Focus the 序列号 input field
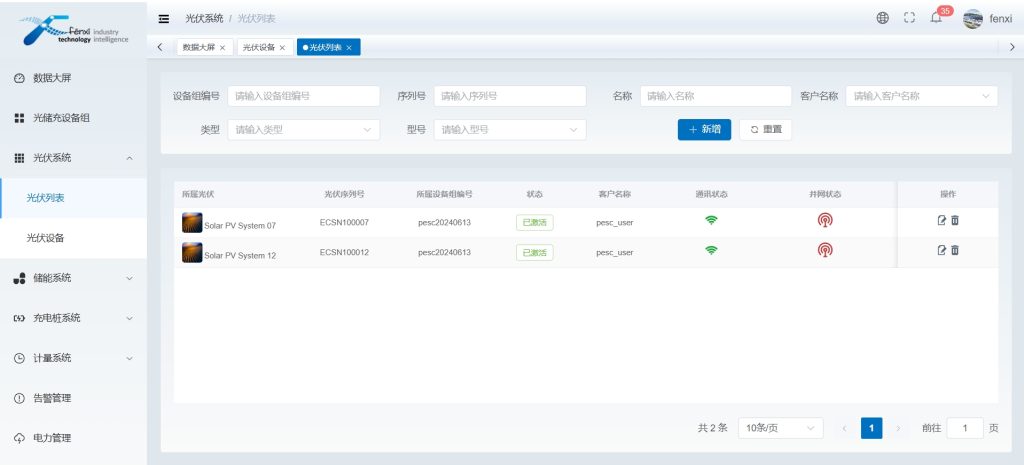This screenshot has height=465, width=1024. (x=510, y=96)
